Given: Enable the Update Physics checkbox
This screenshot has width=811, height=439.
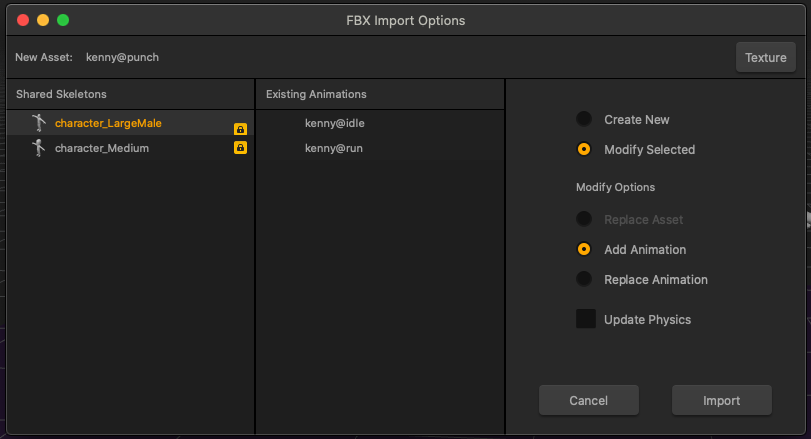Looking at the screenshot, I should tap(586, 319).
